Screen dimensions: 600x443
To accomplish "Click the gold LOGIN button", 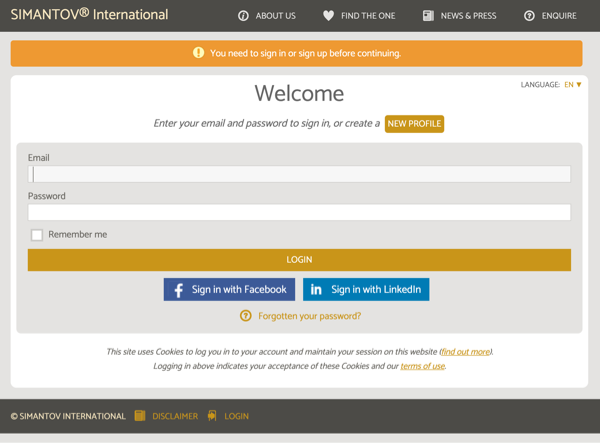I will pyautogui.click(x=299, y=260).
